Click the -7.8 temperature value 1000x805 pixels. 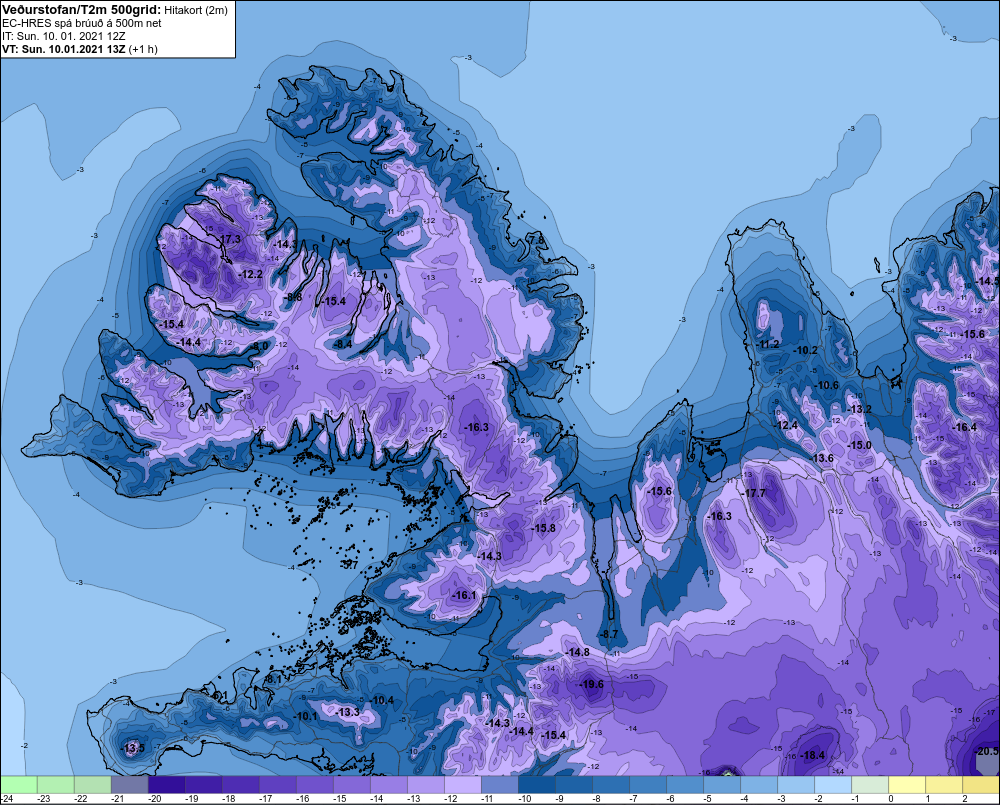click(537, 240)
